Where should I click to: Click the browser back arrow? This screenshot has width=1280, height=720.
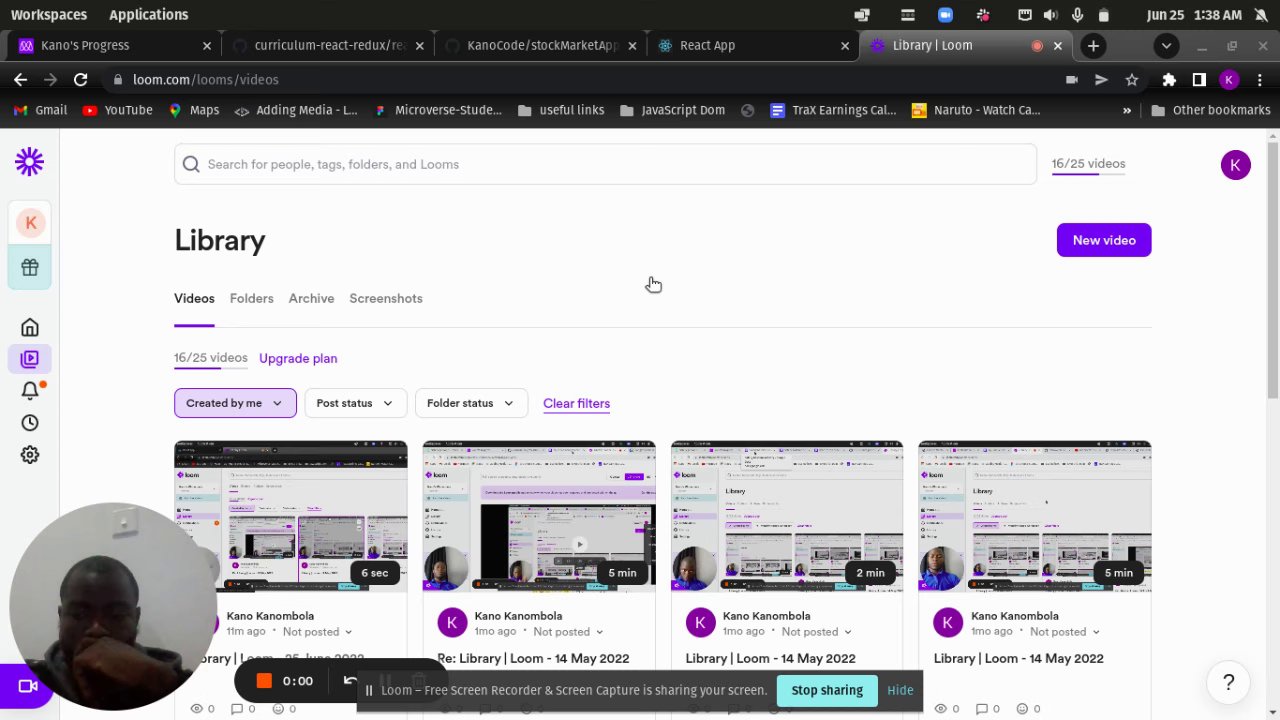(21, 79)
